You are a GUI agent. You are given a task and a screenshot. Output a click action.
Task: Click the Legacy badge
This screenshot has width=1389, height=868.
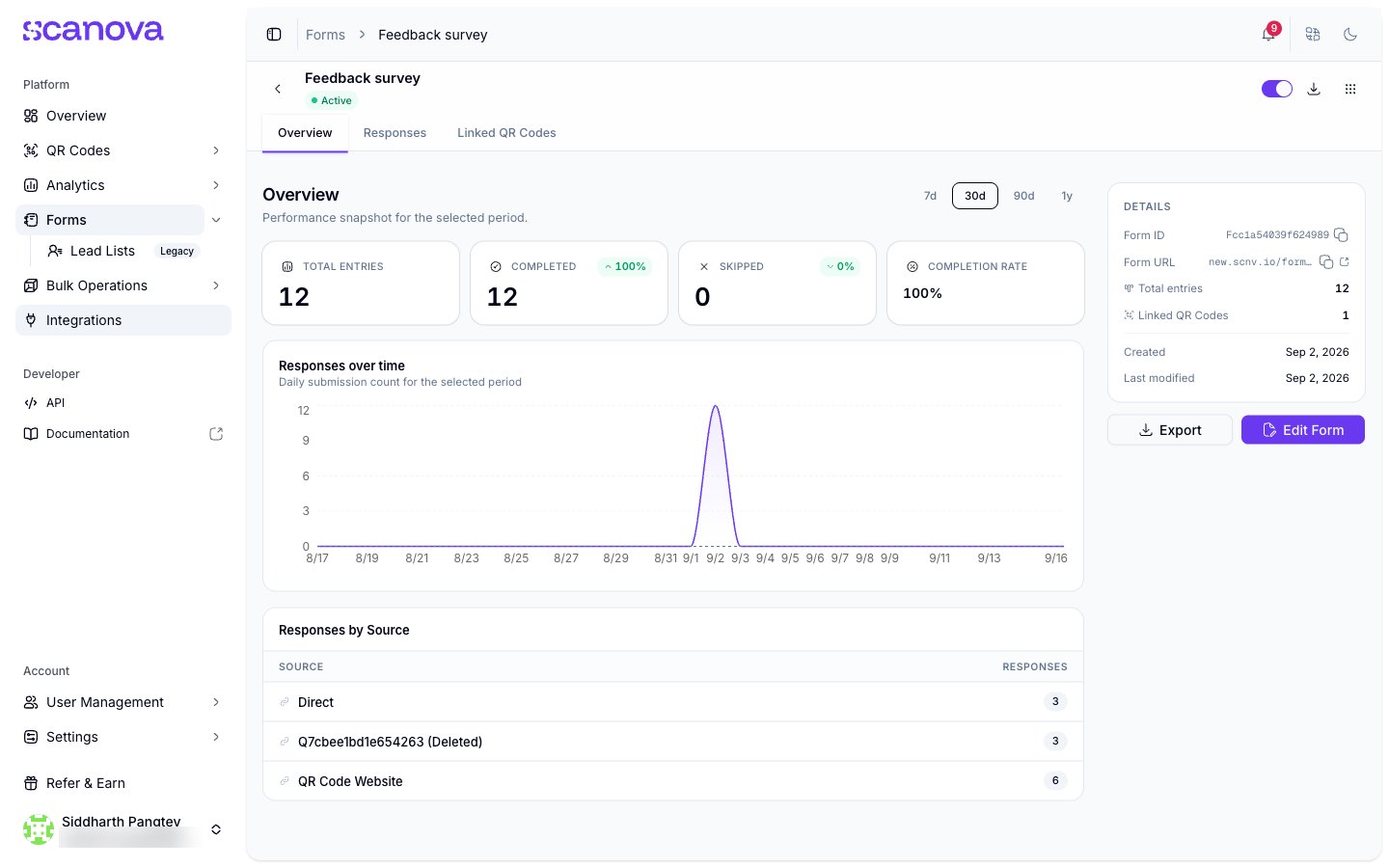click(x=177, y=251)
